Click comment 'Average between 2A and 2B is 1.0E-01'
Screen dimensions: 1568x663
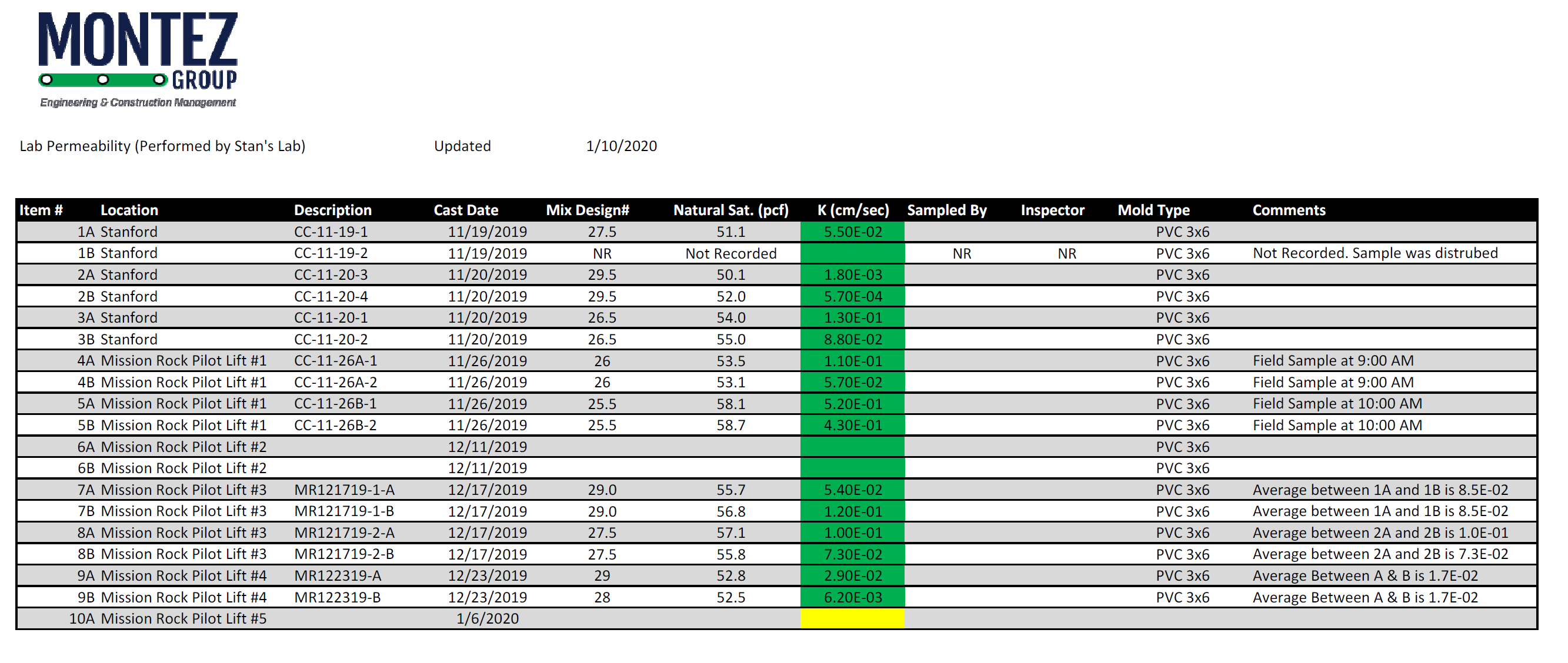click(x=1380, y=534)
